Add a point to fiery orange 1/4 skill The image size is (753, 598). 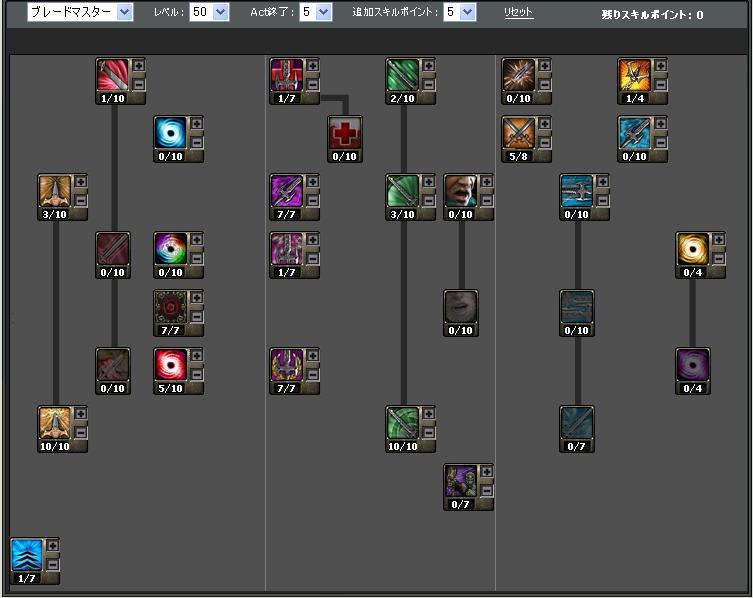pos(661,65)
